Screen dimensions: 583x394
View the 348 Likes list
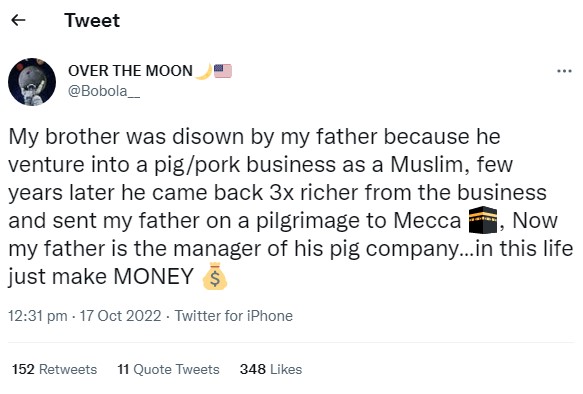271,369
